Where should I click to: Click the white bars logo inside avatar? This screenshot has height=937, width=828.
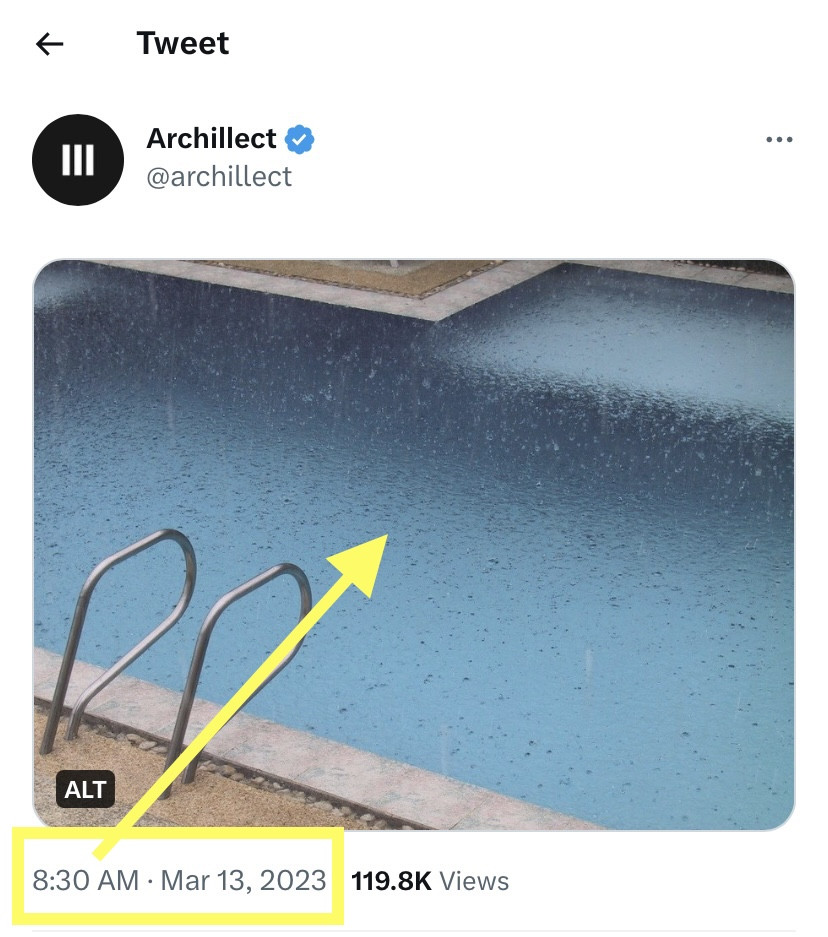[78, 160]
